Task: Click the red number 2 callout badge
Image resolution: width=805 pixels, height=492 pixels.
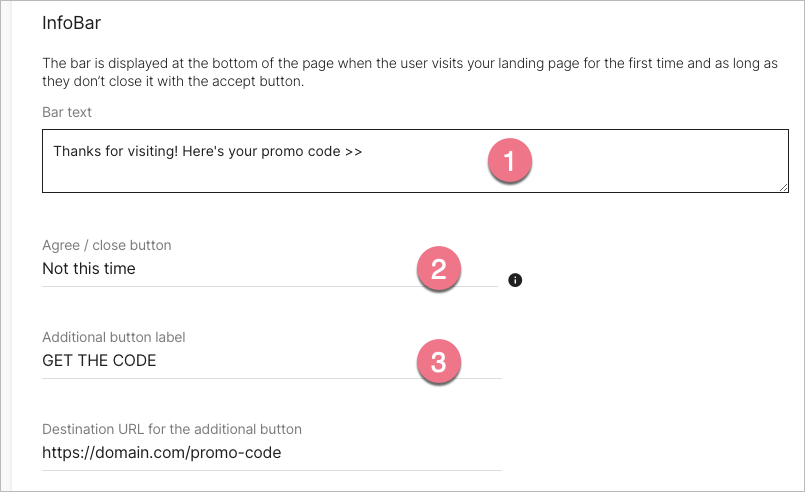Action: (437, 268)
